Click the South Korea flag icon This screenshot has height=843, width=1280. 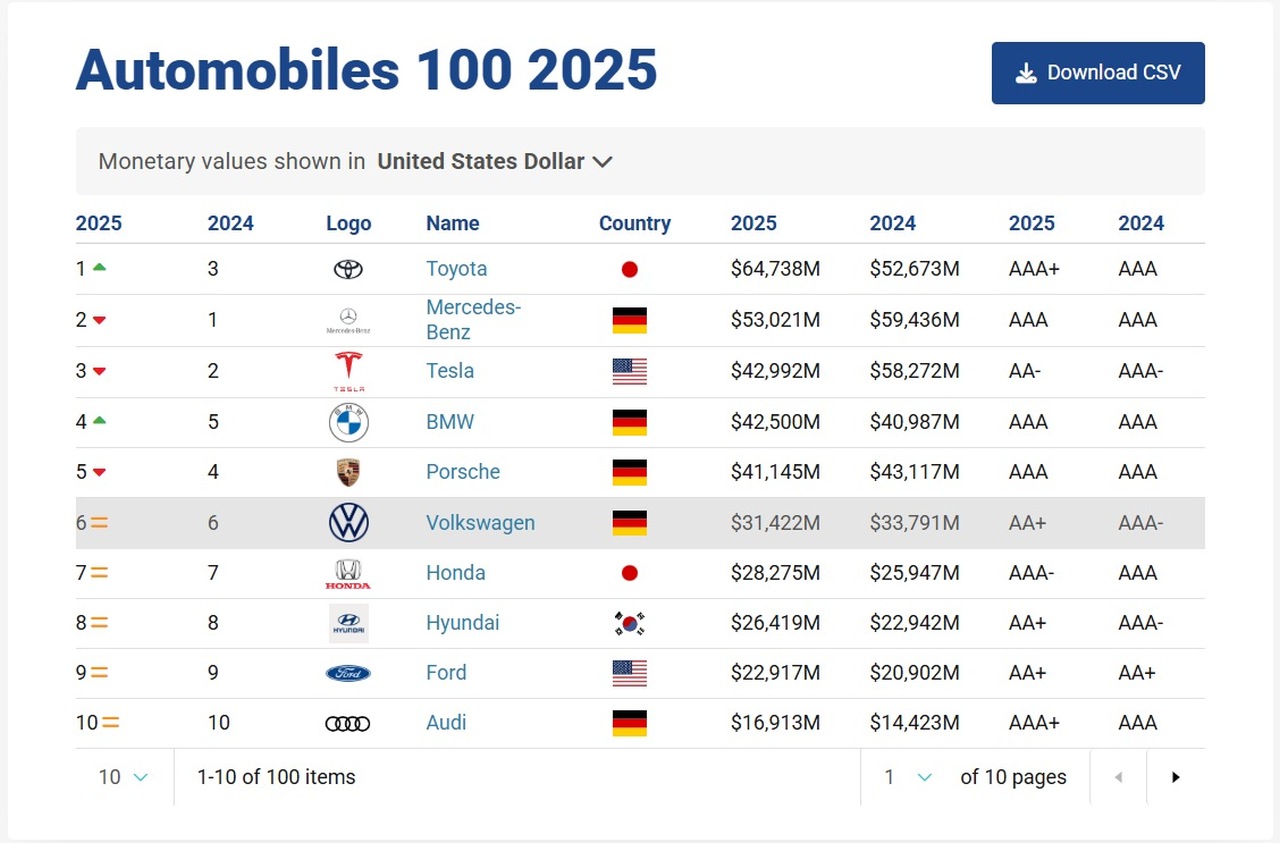pyautogui.click(x=629, y=623)
